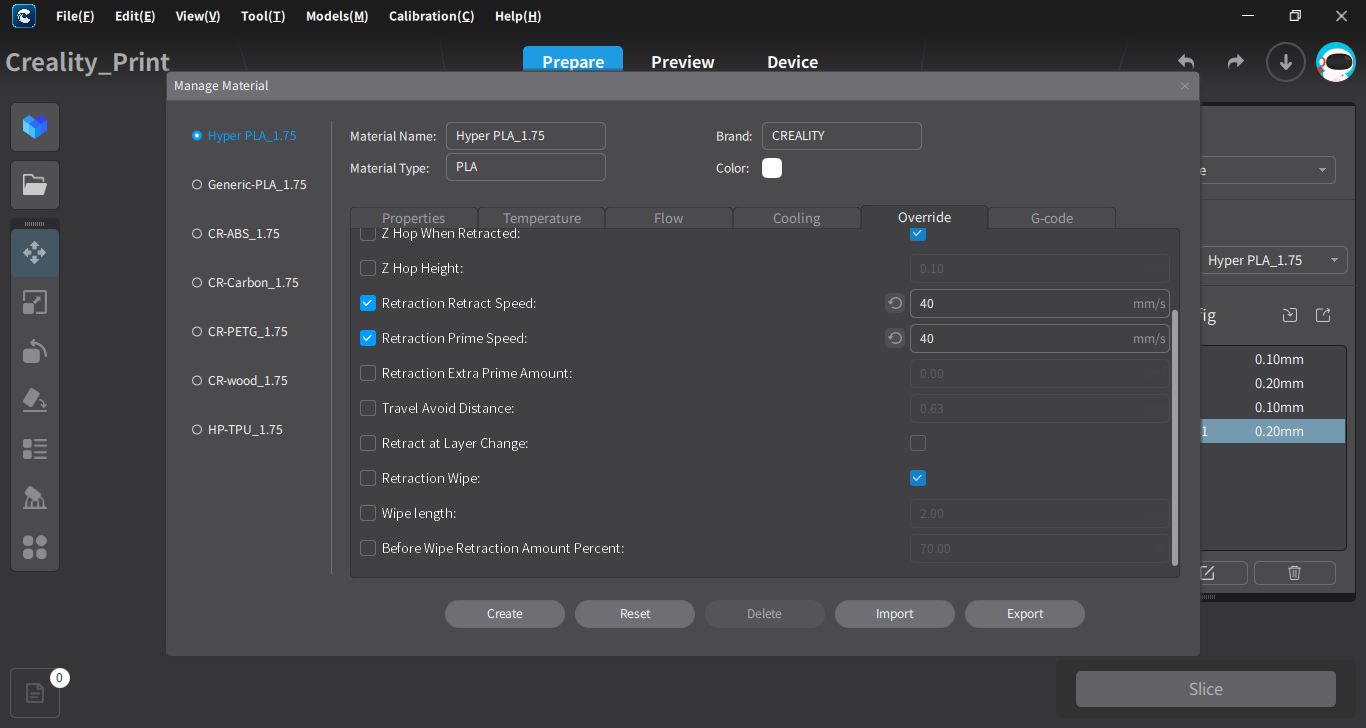
Task: Click the Create button
Action: click(504, 614)
